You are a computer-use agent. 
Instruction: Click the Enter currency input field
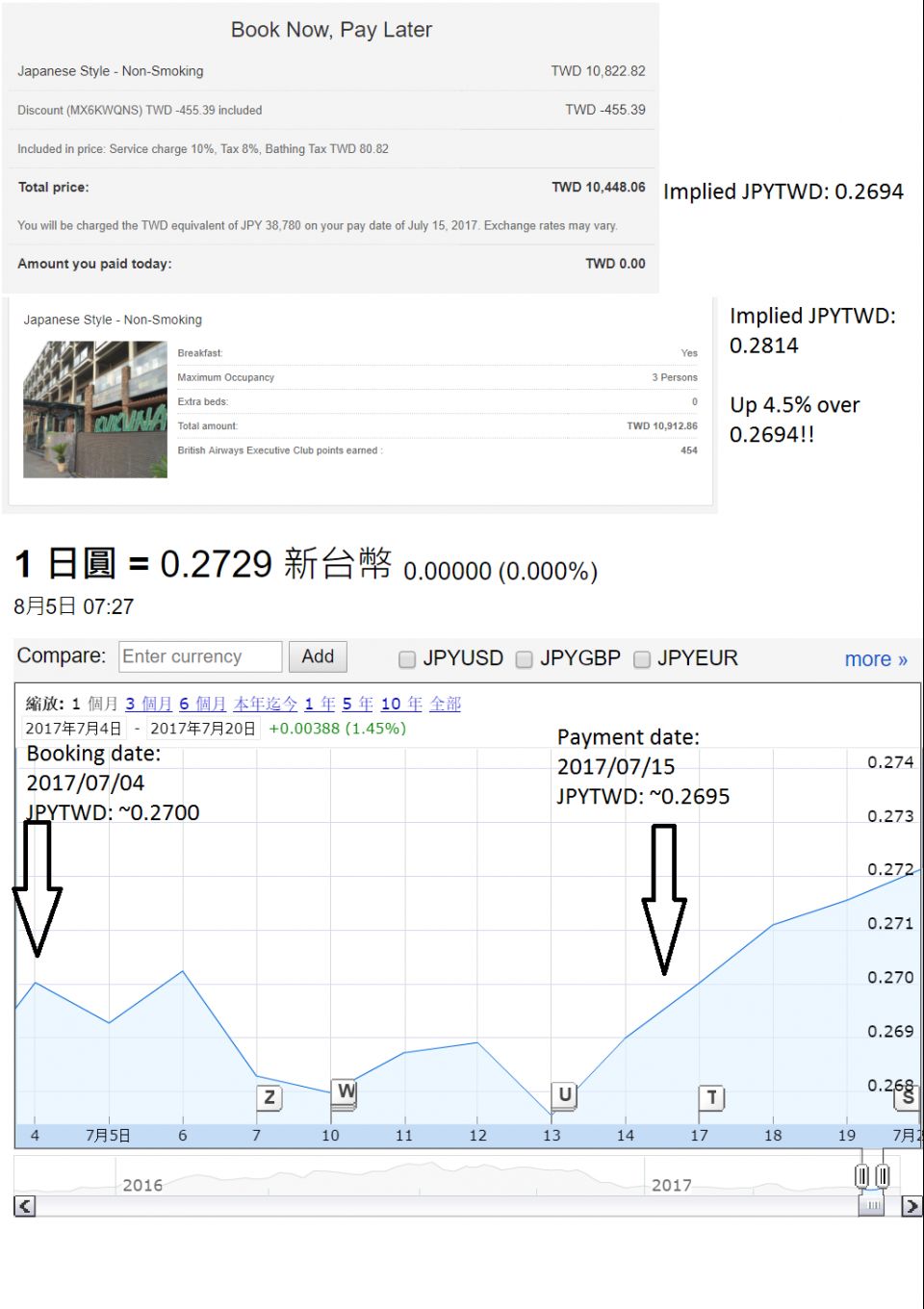[199, 656]
